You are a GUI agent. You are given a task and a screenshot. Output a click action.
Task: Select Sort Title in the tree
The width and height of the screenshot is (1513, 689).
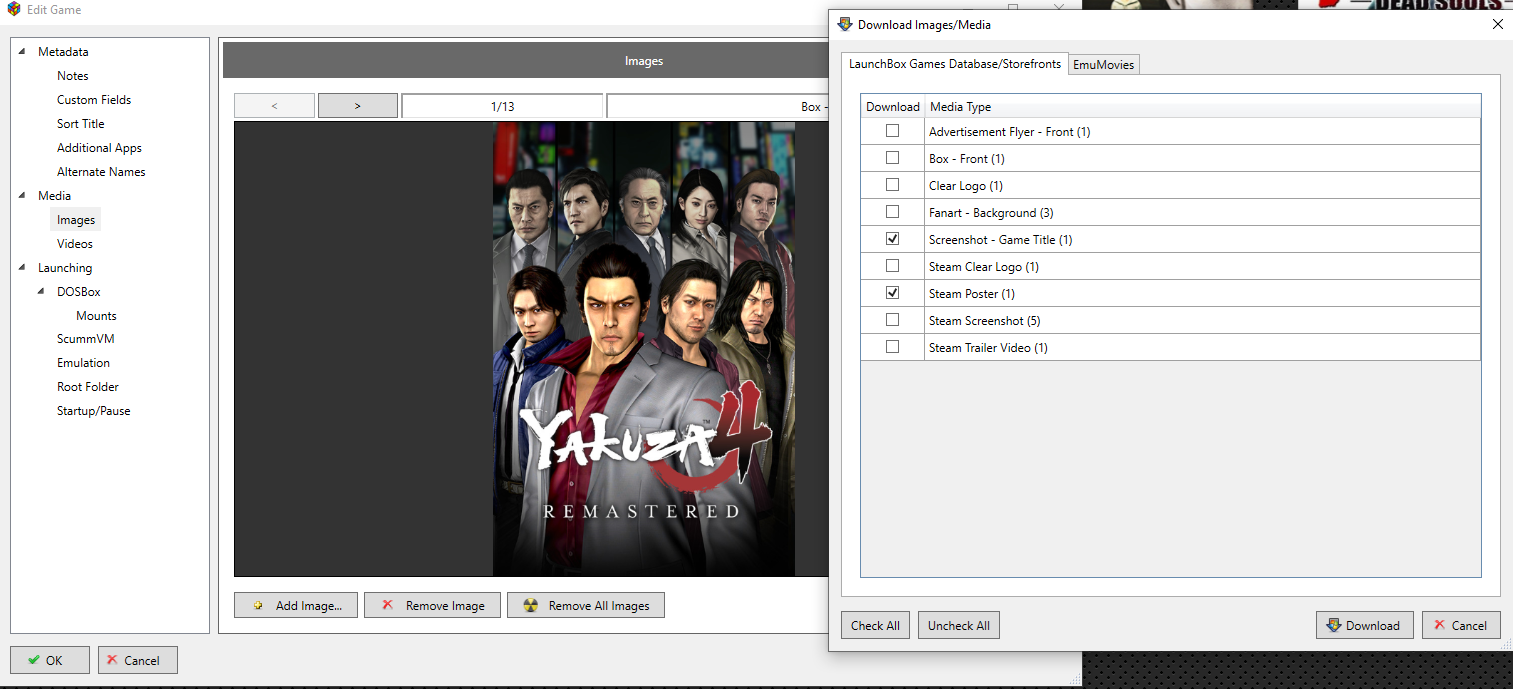tap(81, 124)
